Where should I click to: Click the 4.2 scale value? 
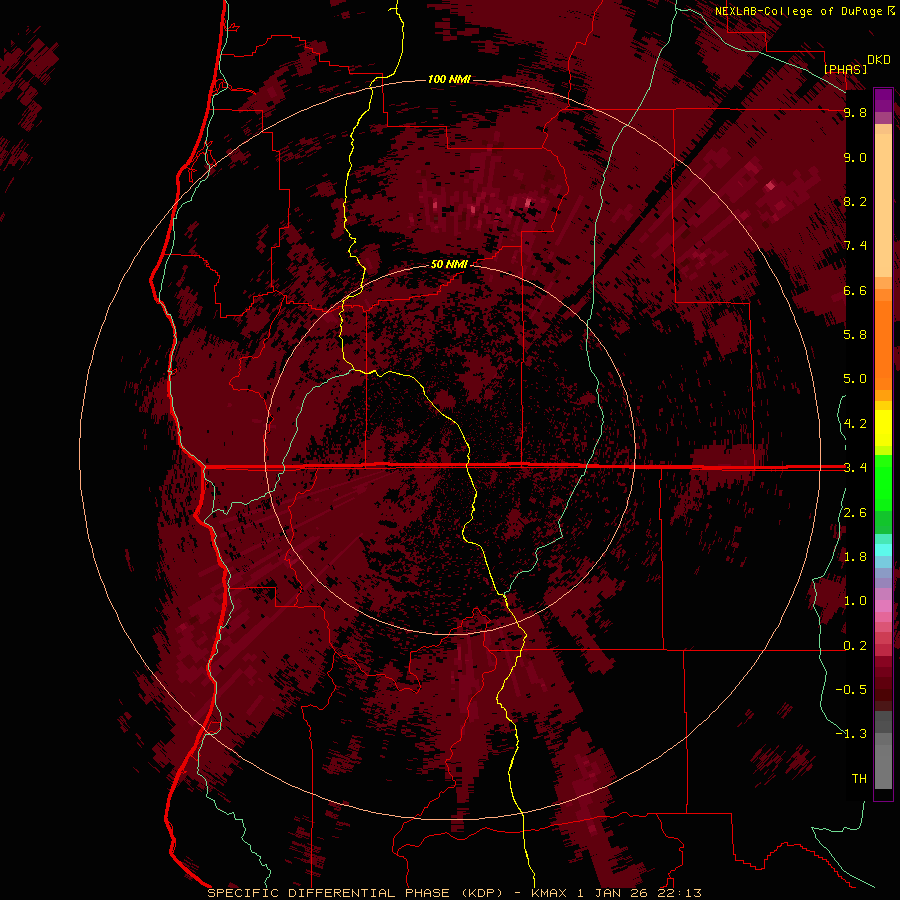click(855, 424)
